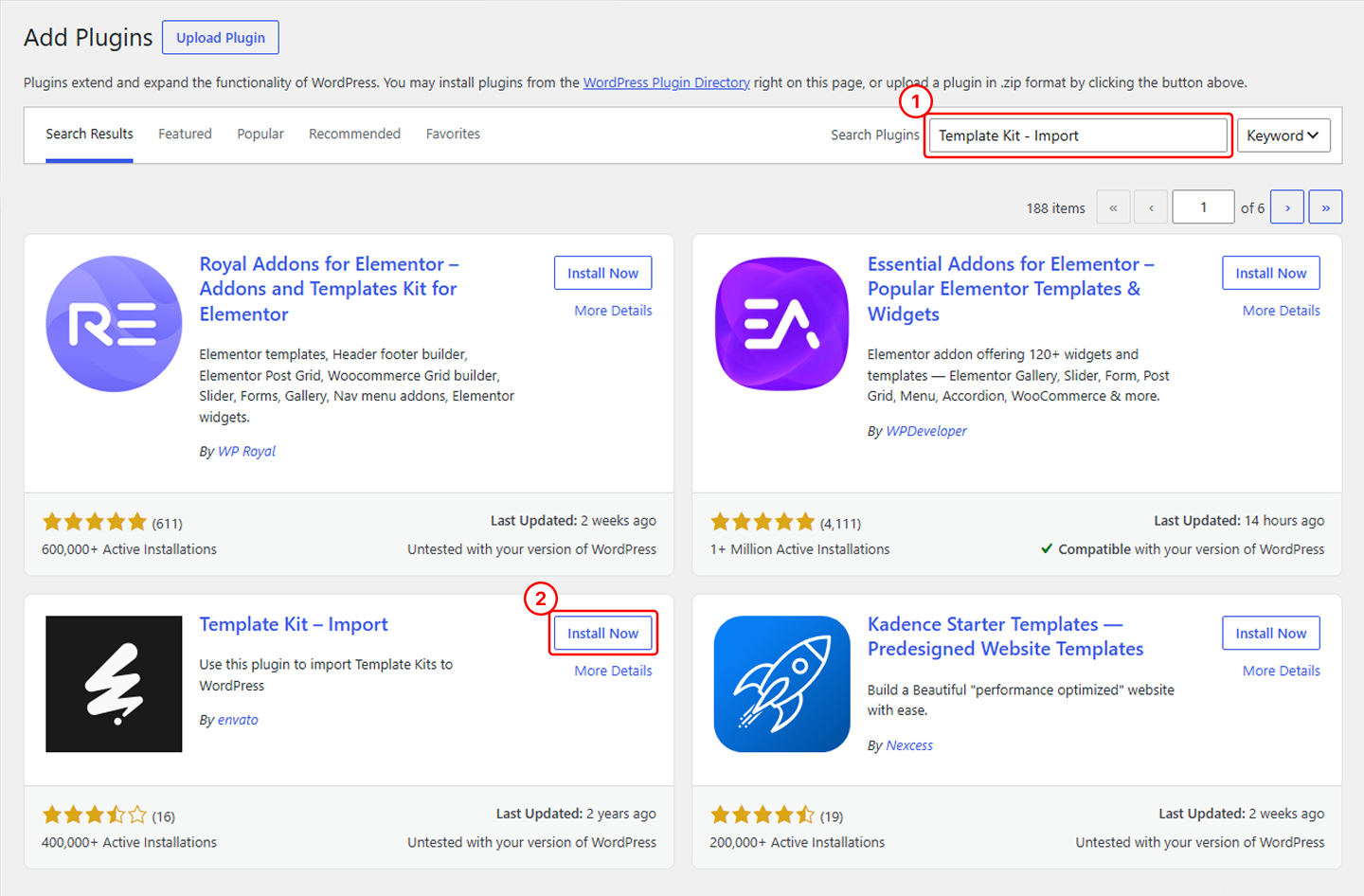View More Details for Essential Addons

[1282, 311]
